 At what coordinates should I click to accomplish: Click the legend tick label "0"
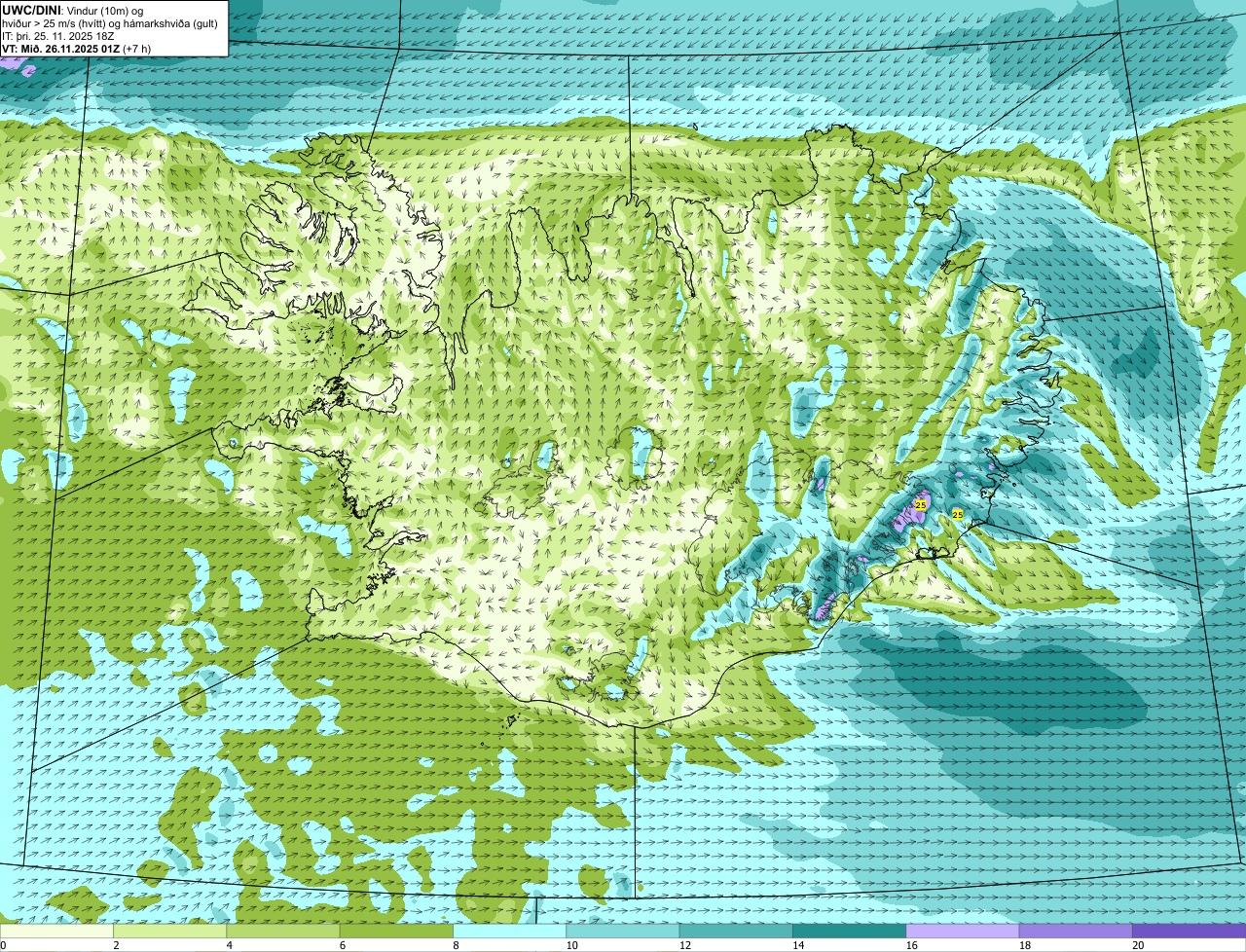[3, 945]
